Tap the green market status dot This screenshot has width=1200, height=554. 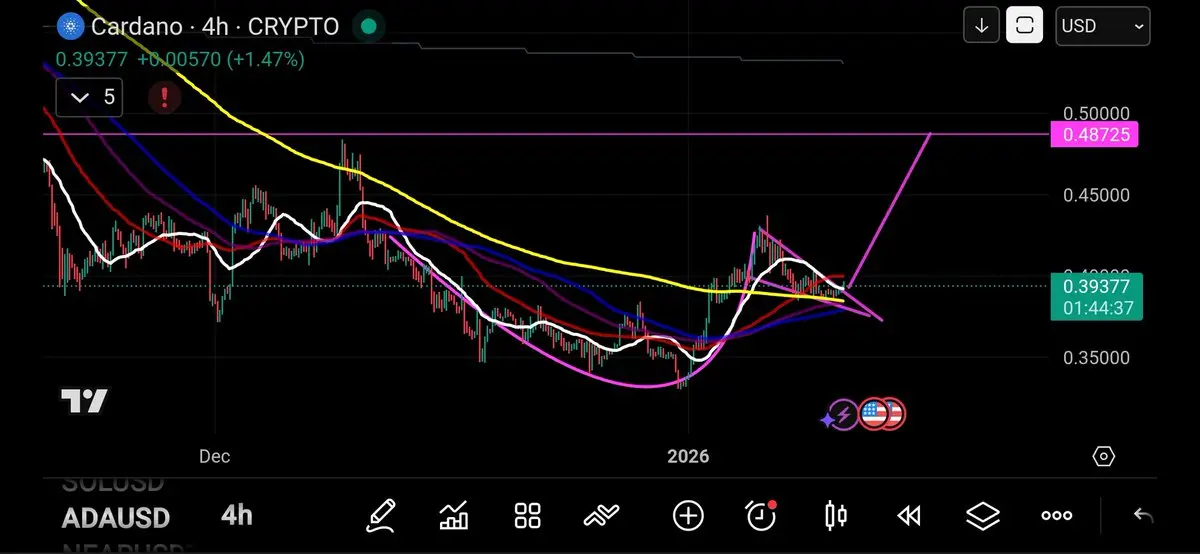(367, 26)
